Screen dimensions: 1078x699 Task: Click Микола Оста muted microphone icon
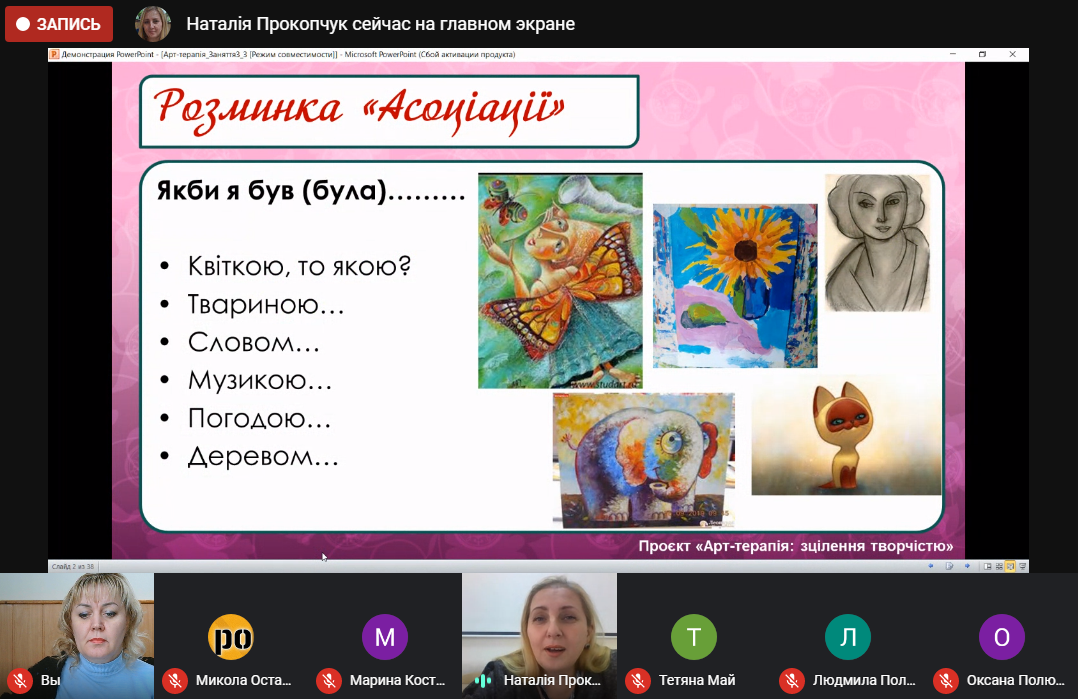tap(174, 681)
